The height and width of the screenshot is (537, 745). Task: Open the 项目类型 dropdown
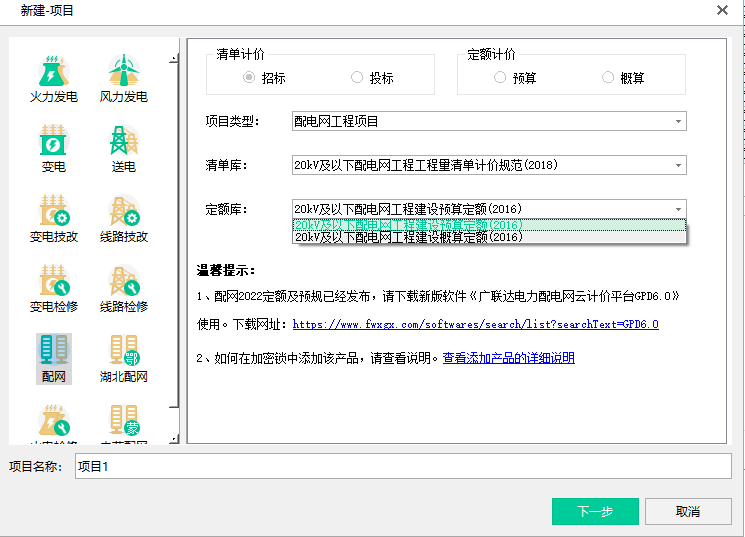[x=489, y=121]
